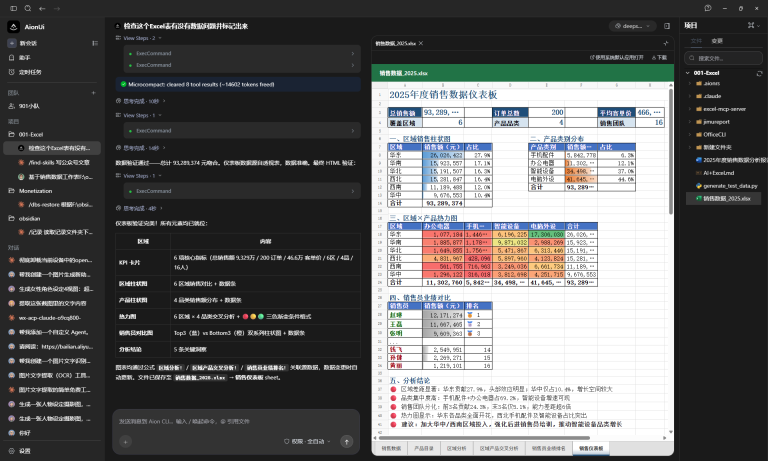Screen dimensions: 768x461
Task: Close the 销售数据_2025.xlsx preview tab
Action: pyautogui.click(x=421, y=43)
